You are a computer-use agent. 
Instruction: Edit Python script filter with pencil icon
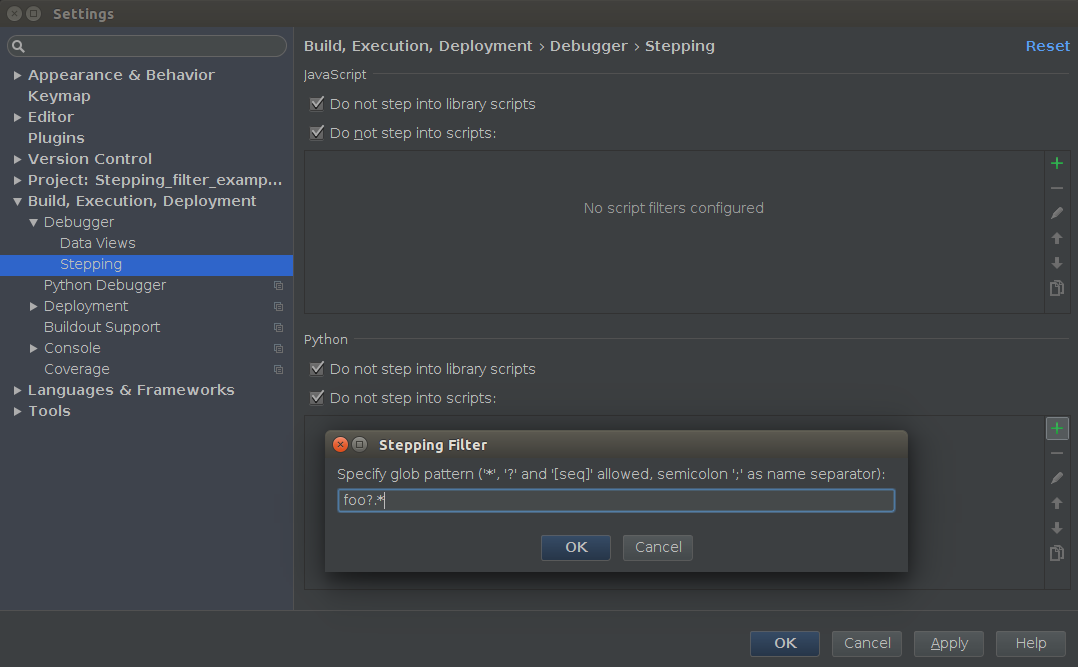(x=1057, y=478)
